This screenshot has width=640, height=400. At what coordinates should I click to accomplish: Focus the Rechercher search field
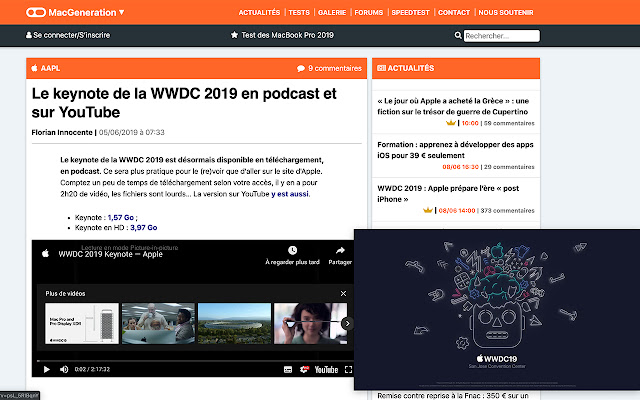[x=502, y=36]
